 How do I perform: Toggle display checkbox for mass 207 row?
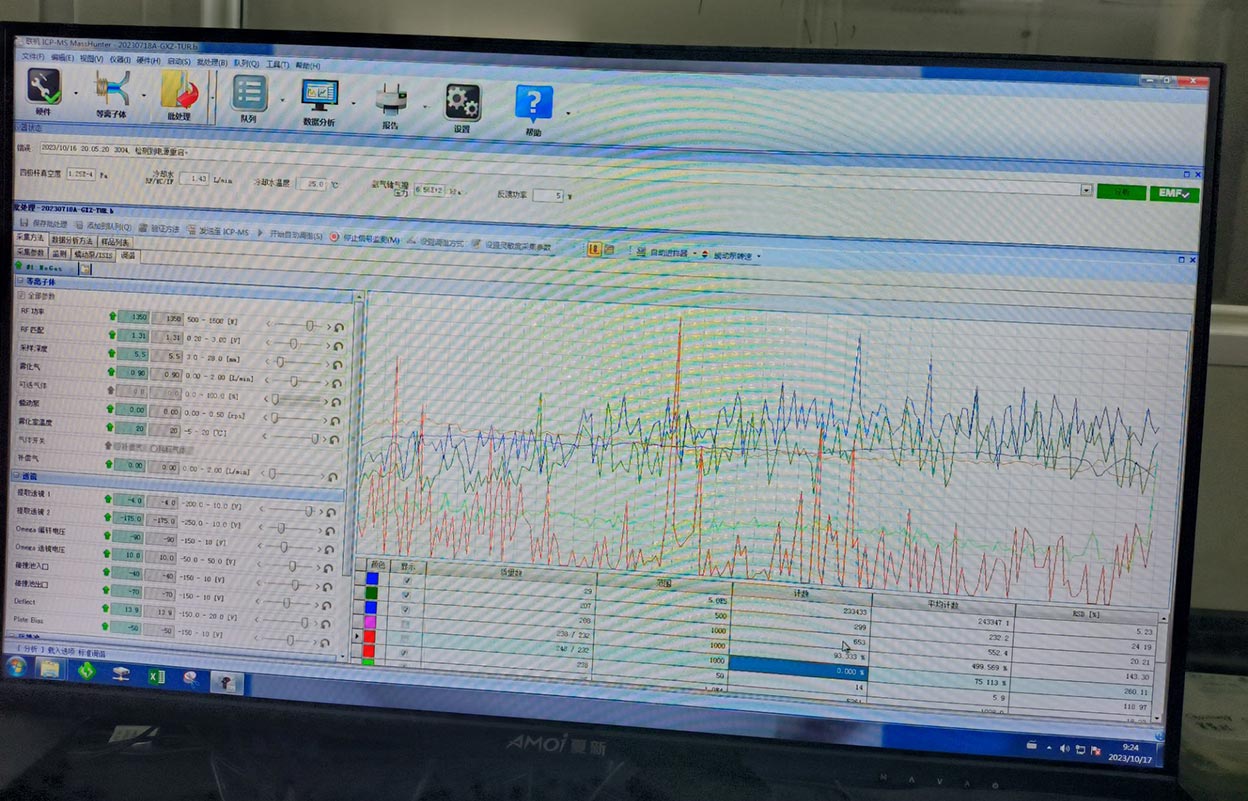(x=405, y=594)
